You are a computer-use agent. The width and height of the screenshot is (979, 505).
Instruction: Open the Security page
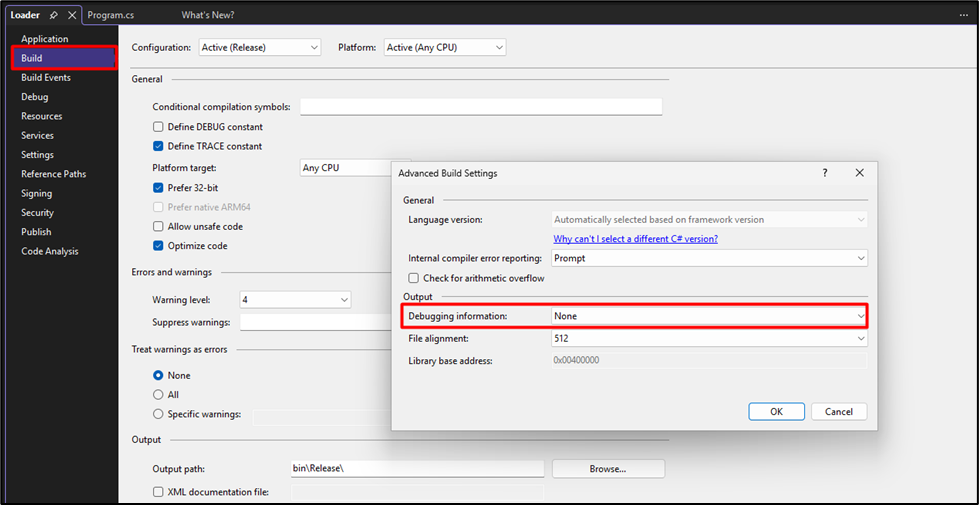tap(37, 212)
